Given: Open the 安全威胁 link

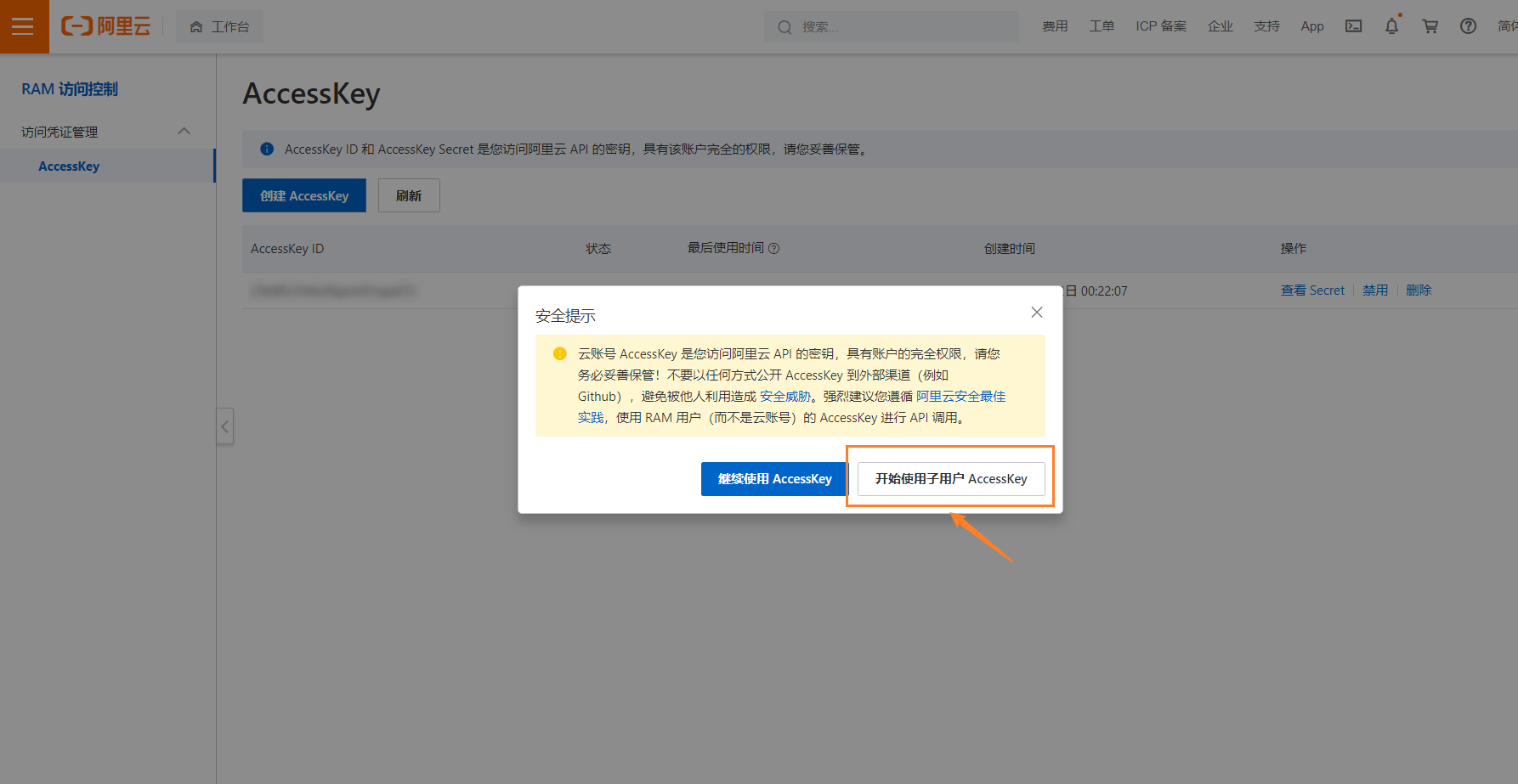Looking at the screenshot, I should click(785, 397).
